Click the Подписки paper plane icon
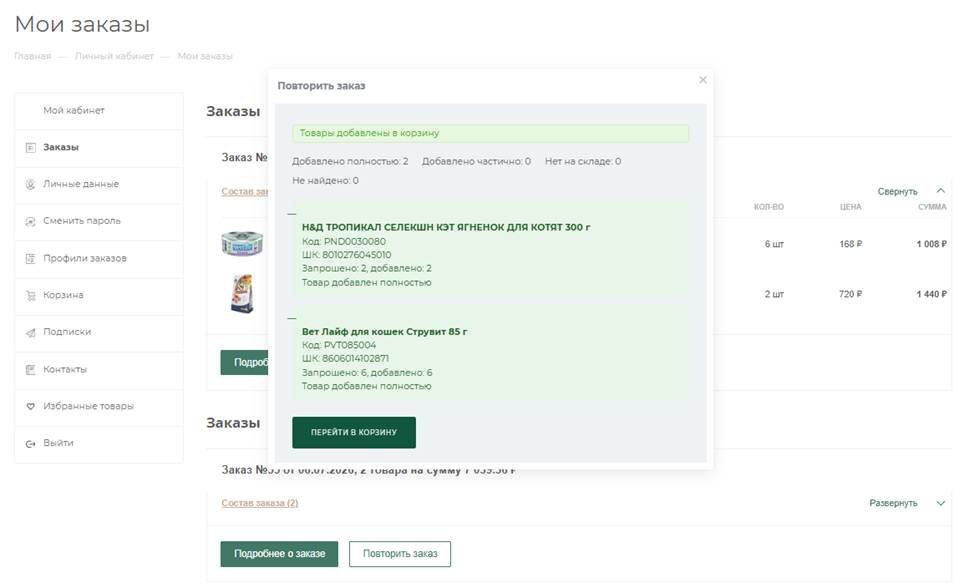 click(30, 332)
